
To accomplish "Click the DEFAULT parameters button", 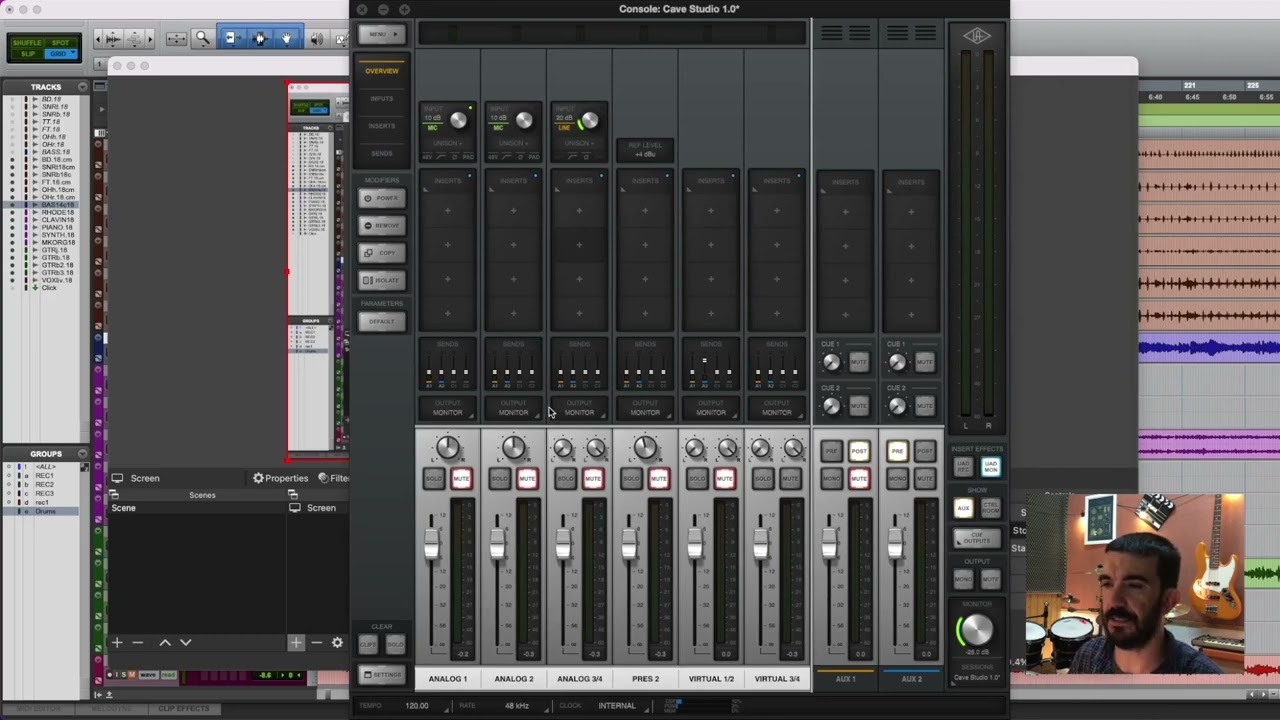I will point(381,321).
